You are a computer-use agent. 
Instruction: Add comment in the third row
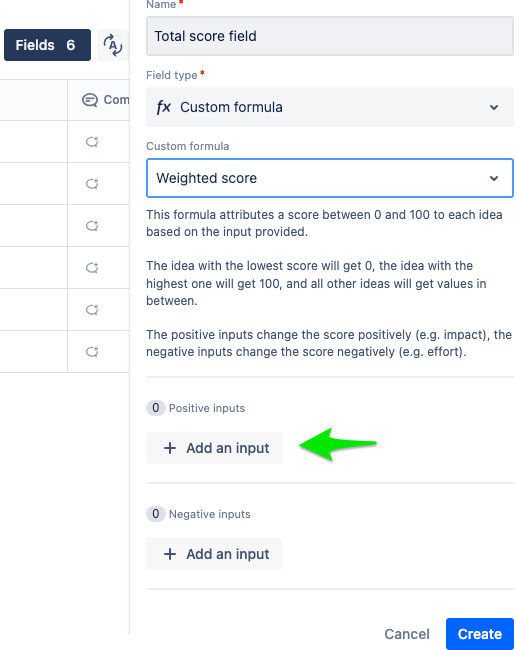tap(92, 226)
